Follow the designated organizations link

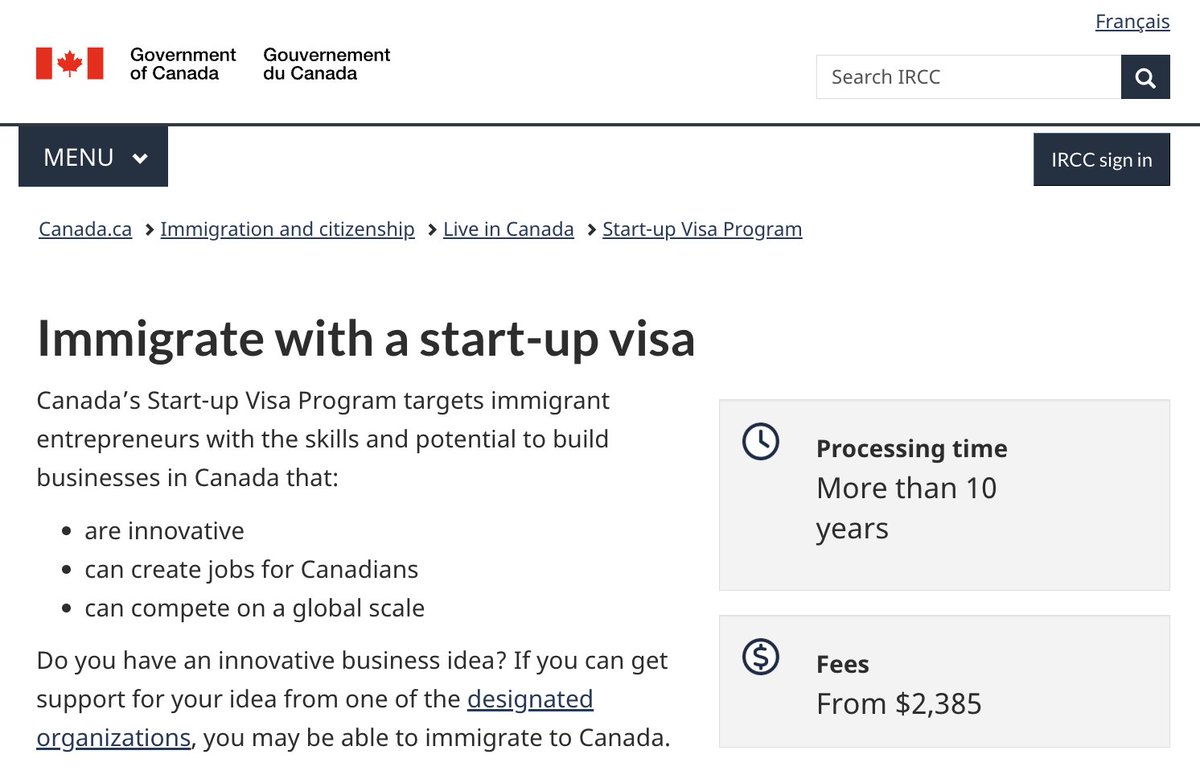[x=315, y=718]
